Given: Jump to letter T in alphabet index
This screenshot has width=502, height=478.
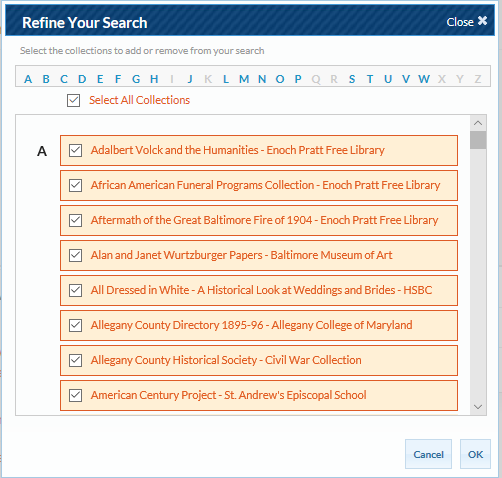Looking at the screenshot, I should [x=370, y=79].
